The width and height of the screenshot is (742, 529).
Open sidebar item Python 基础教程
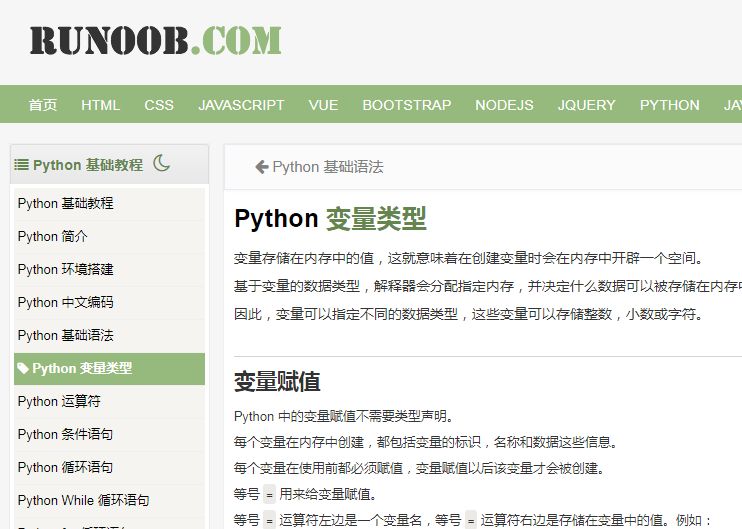pos(109,203)
